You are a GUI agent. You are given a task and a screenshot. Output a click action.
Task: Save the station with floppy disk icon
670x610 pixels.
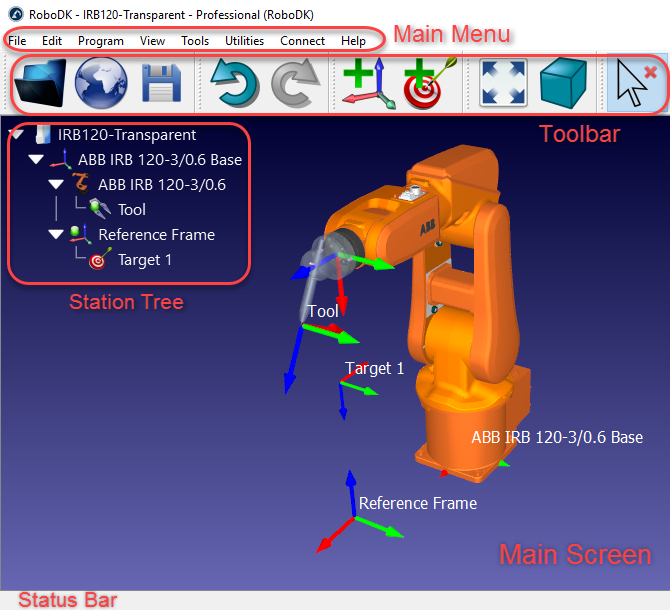pyautogui.click(x=160, y=84)
